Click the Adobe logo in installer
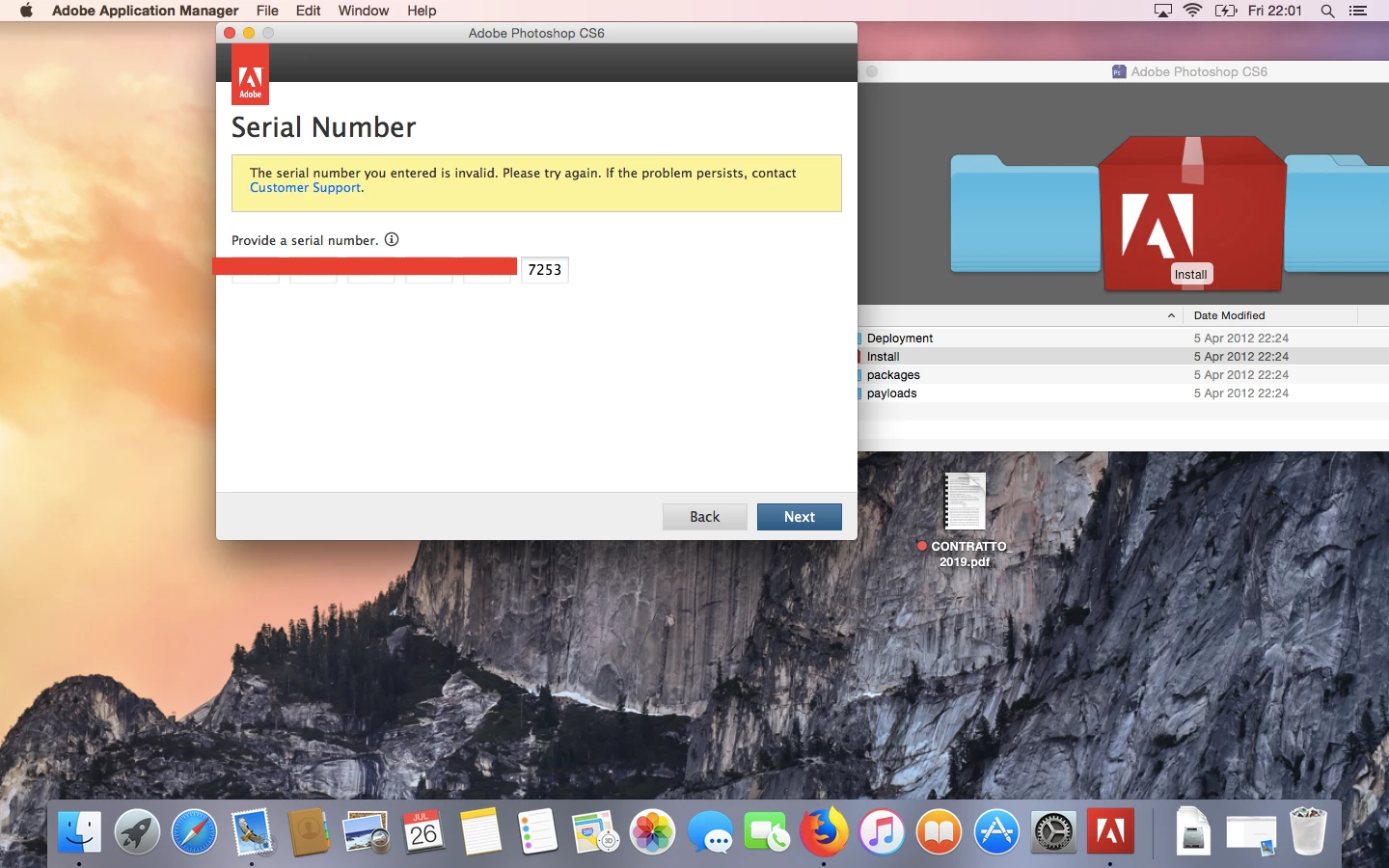This screenshot has height=868, width=1389. click(x=251, y=74)
